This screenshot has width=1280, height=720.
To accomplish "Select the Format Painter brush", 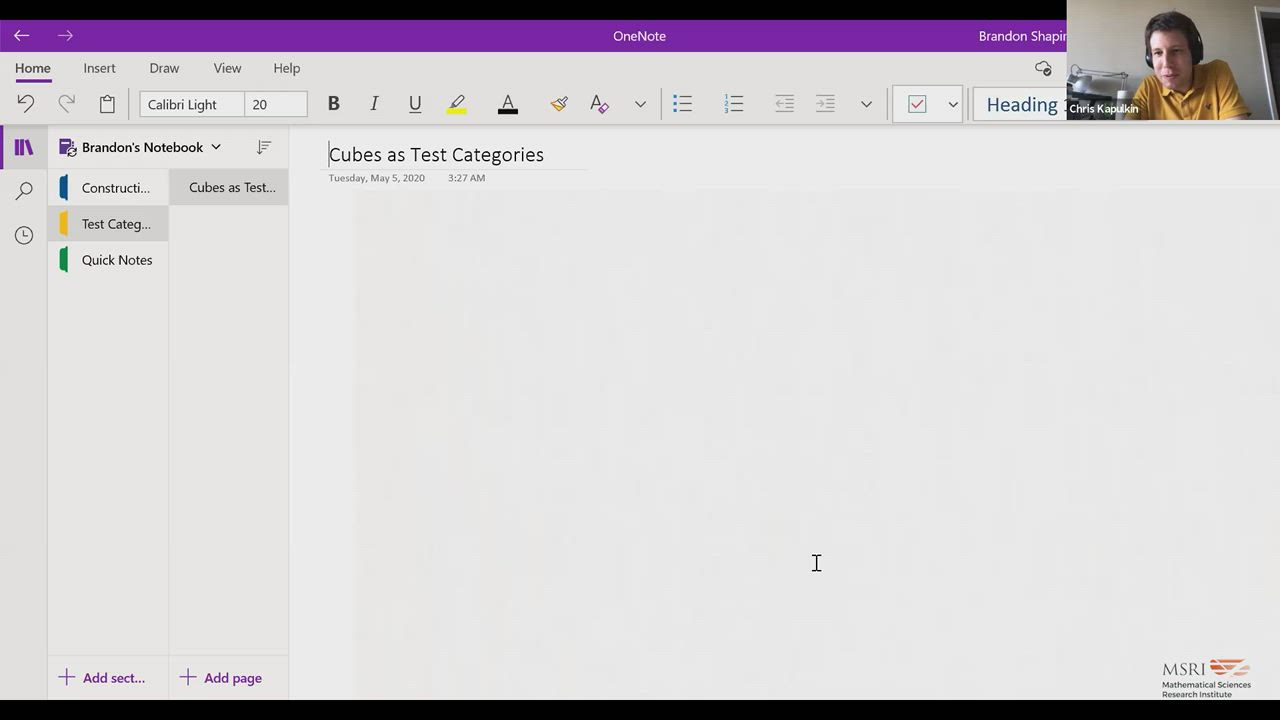I will pos(559,104).
